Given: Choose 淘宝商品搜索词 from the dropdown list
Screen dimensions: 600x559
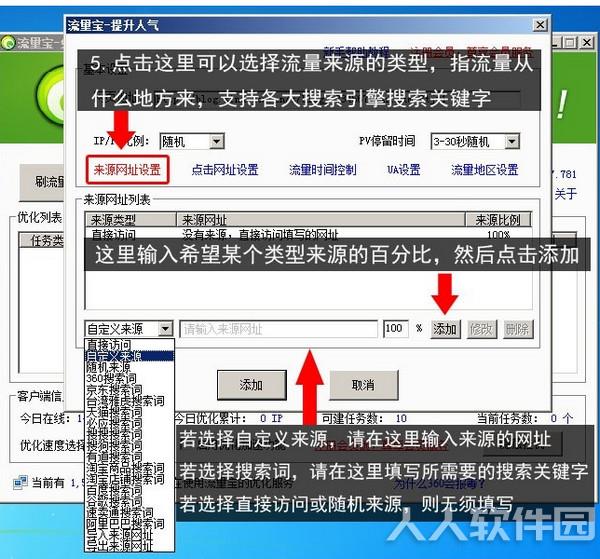Looking at the screenshot, I should coord(130,468).
